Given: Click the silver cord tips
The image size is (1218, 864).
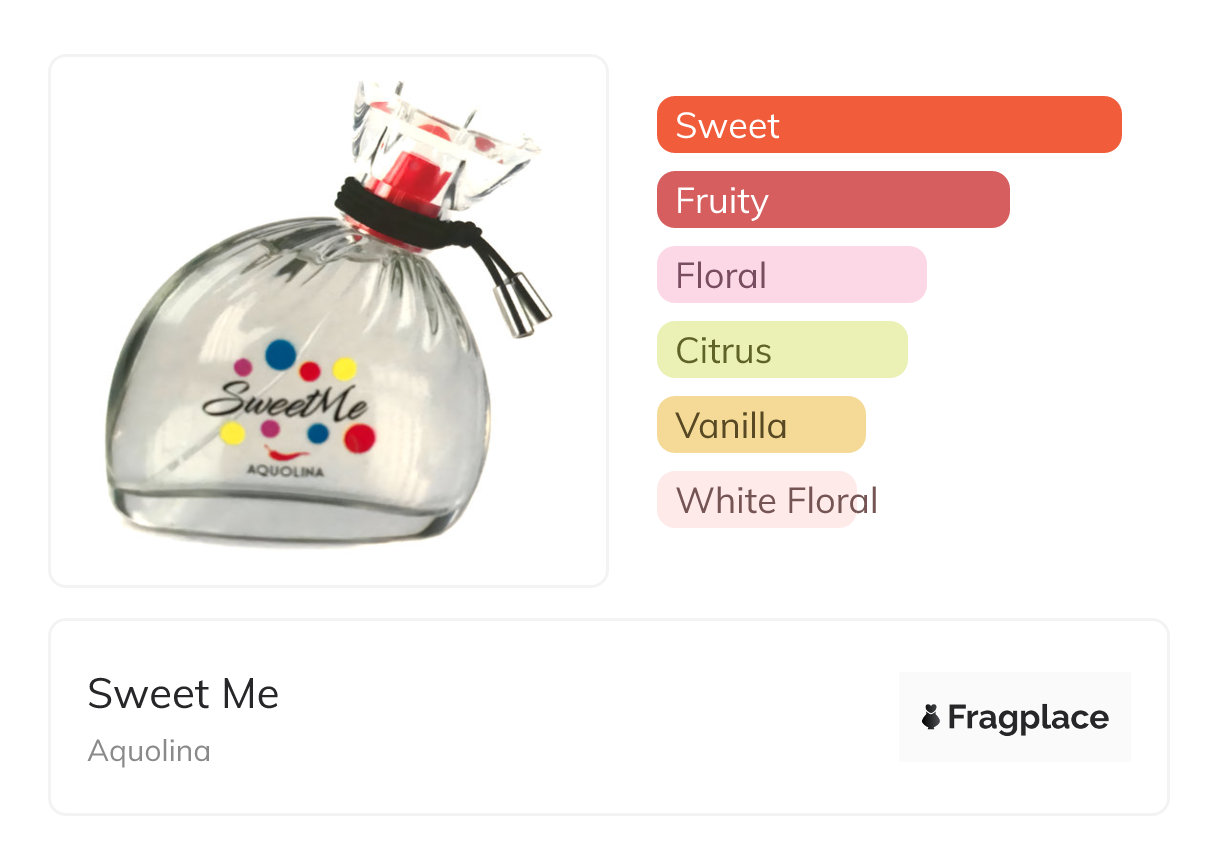Looking at the screenshot, I should pyautogui.click(x=525, y=308).
